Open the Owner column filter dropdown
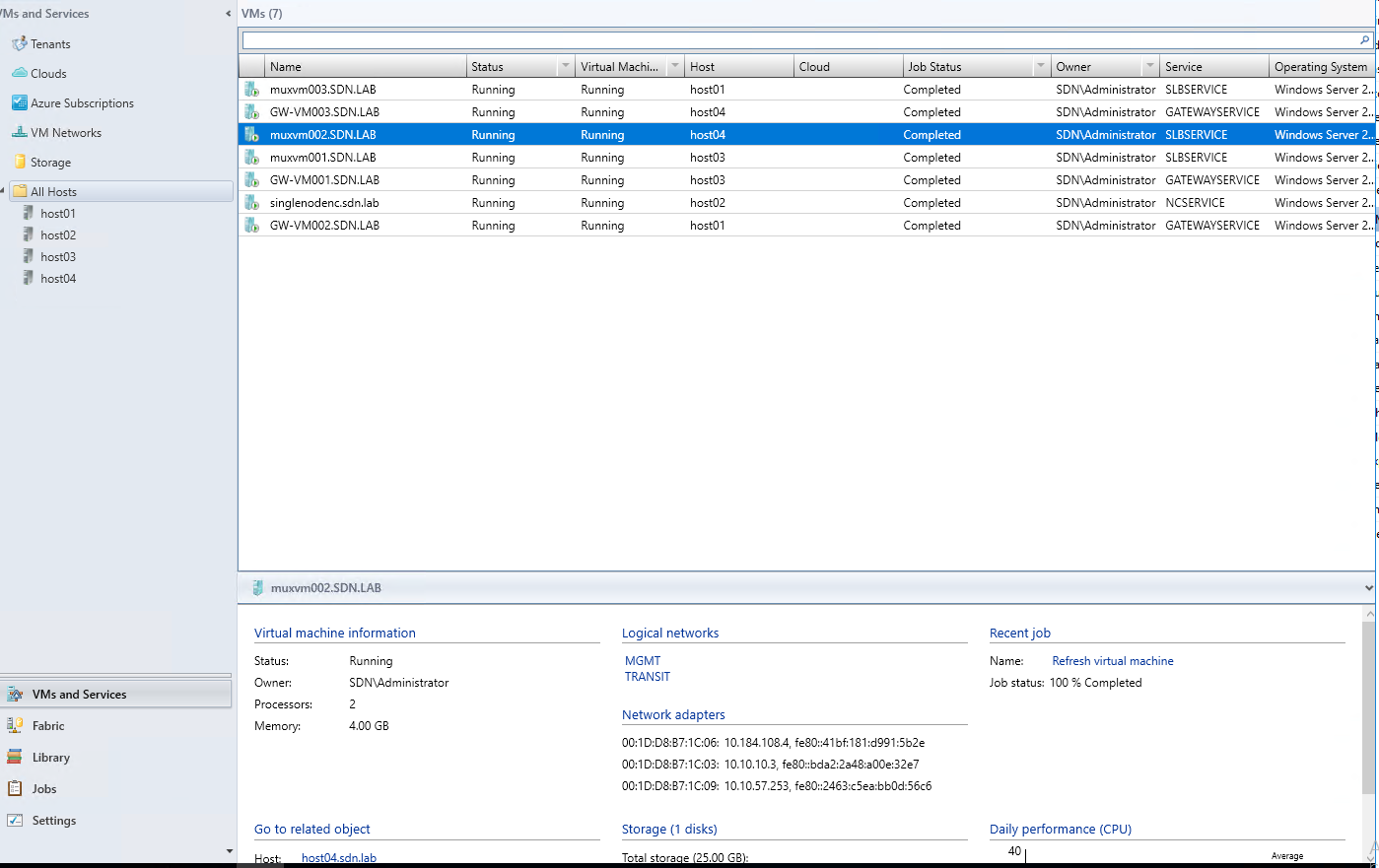The height and width of the screenshot is (868, 1379). coord(1150,66)
